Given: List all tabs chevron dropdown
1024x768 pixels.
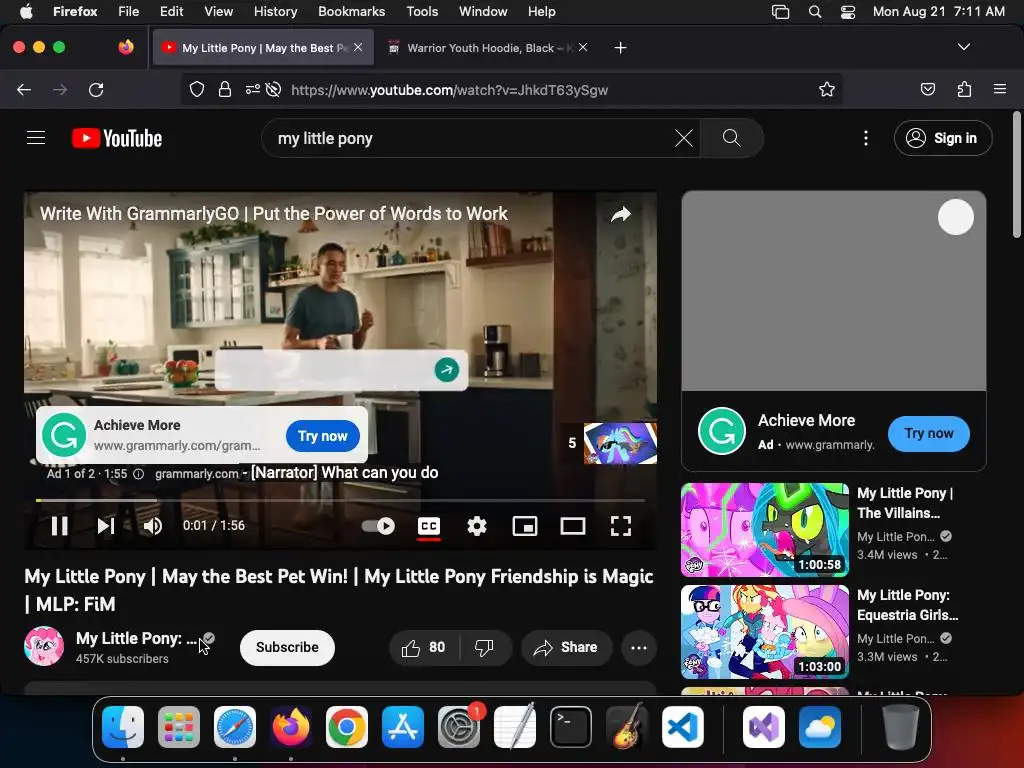Looking at the screenshot, I should 964,47.
